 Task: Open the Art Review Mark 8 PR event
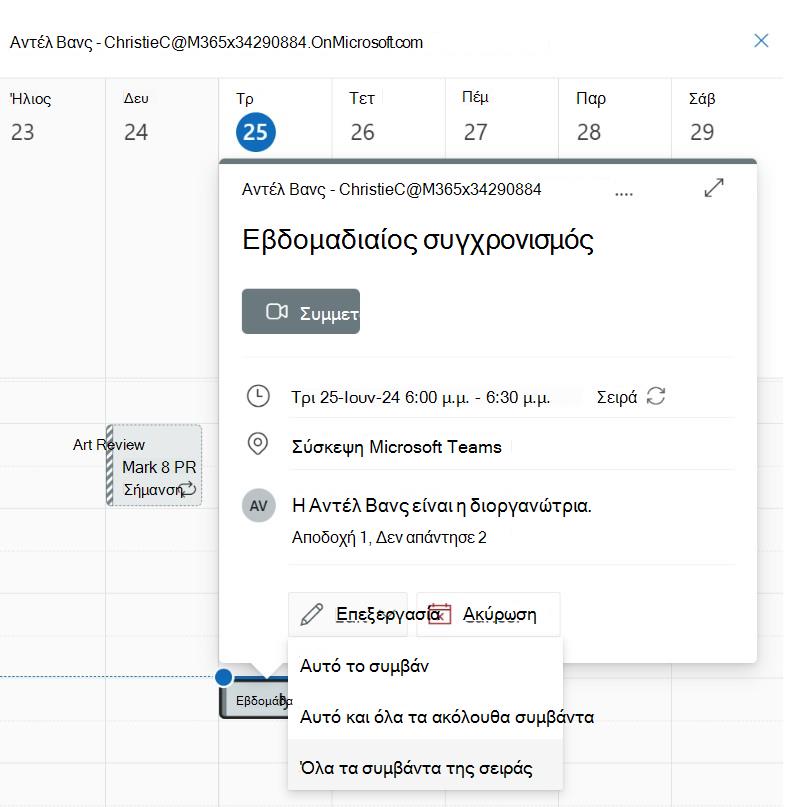pos(154,465)
